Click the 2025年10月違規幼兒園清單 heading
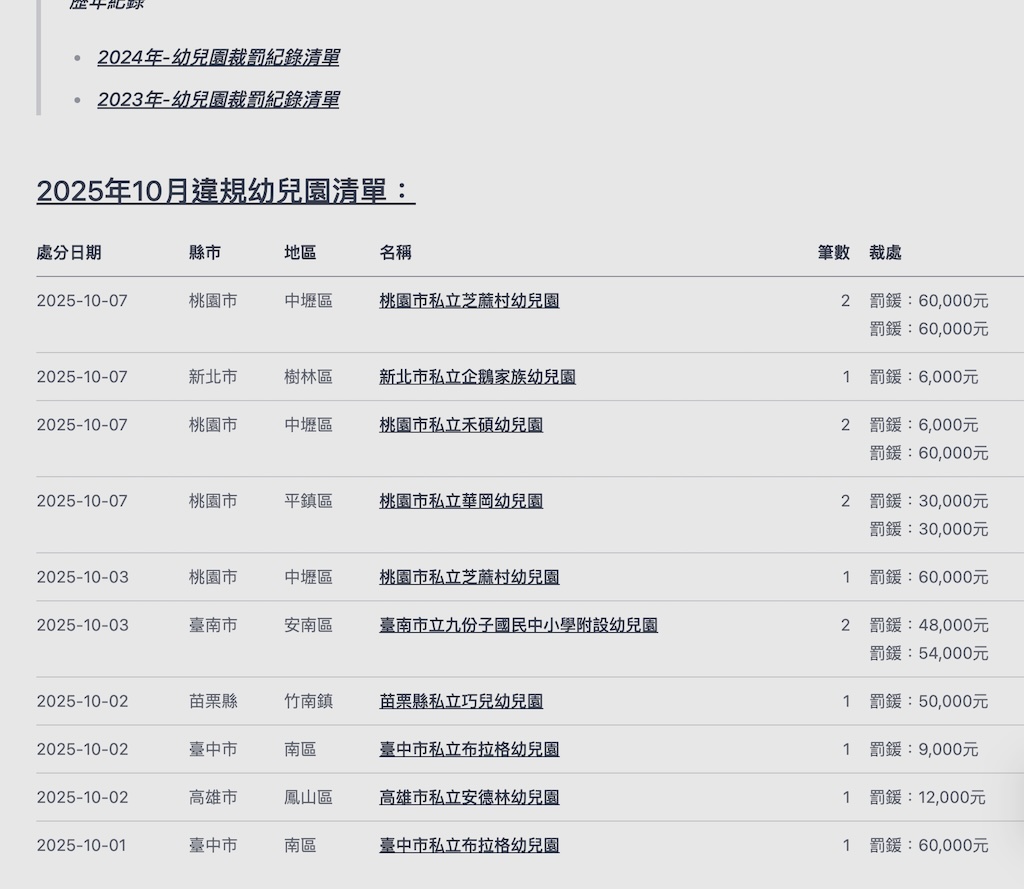Viewport: 1024px width, 889px height. point(225,191)
